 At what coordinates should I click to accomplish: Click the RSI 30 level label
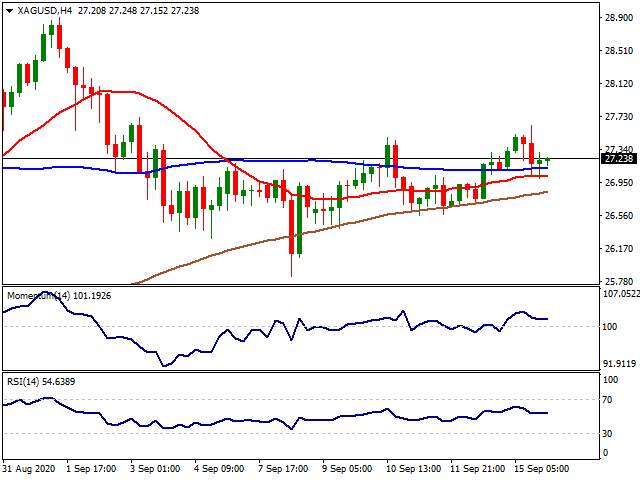point(607,433)
